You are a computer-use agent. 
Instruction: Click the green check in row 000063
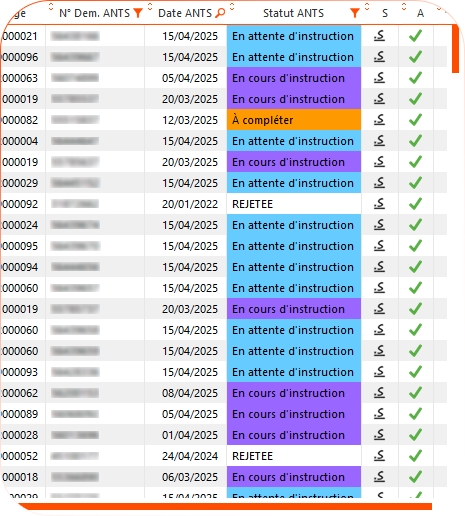[415, 78]
